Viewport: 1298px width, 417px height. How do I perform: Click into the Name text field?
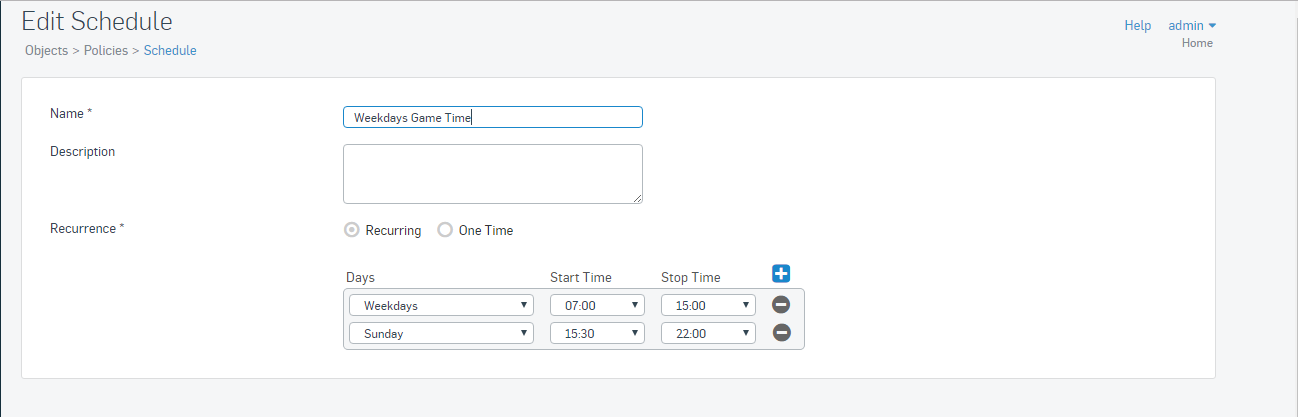(x=492, y=117)
